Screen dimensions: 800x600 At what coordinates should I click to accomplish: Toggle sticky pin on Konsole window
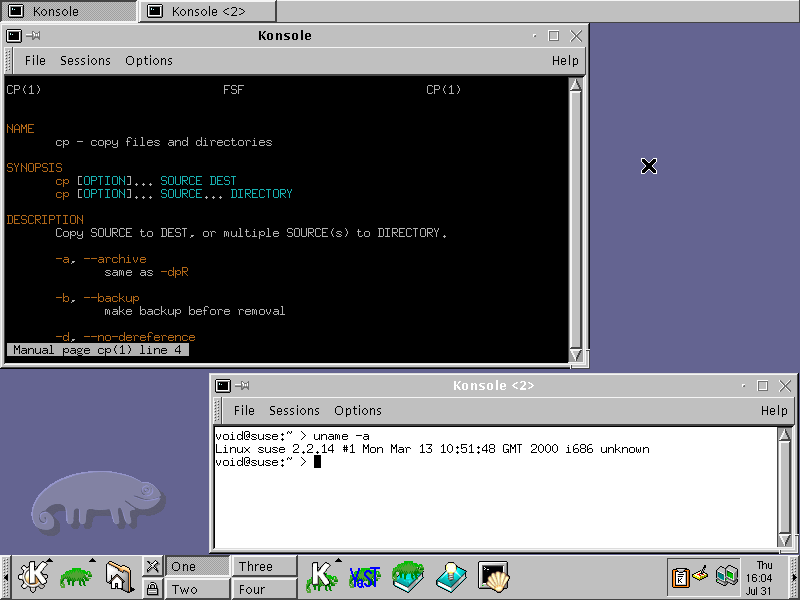pyautogui.click(x=34, y=36)
